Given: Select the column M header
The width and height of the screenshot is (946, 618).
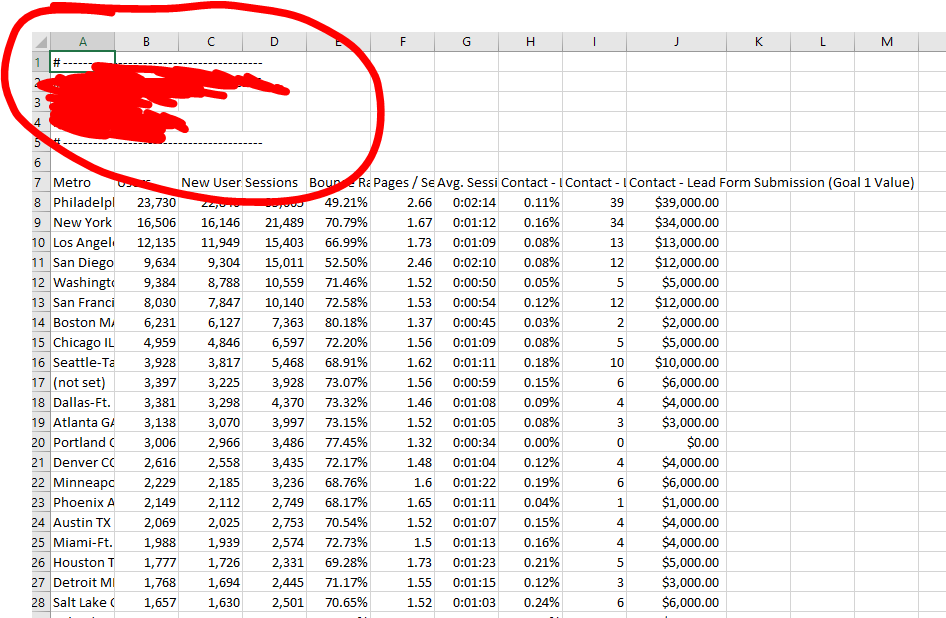Looking at the screenshot, I should click(x=887, y=41).
